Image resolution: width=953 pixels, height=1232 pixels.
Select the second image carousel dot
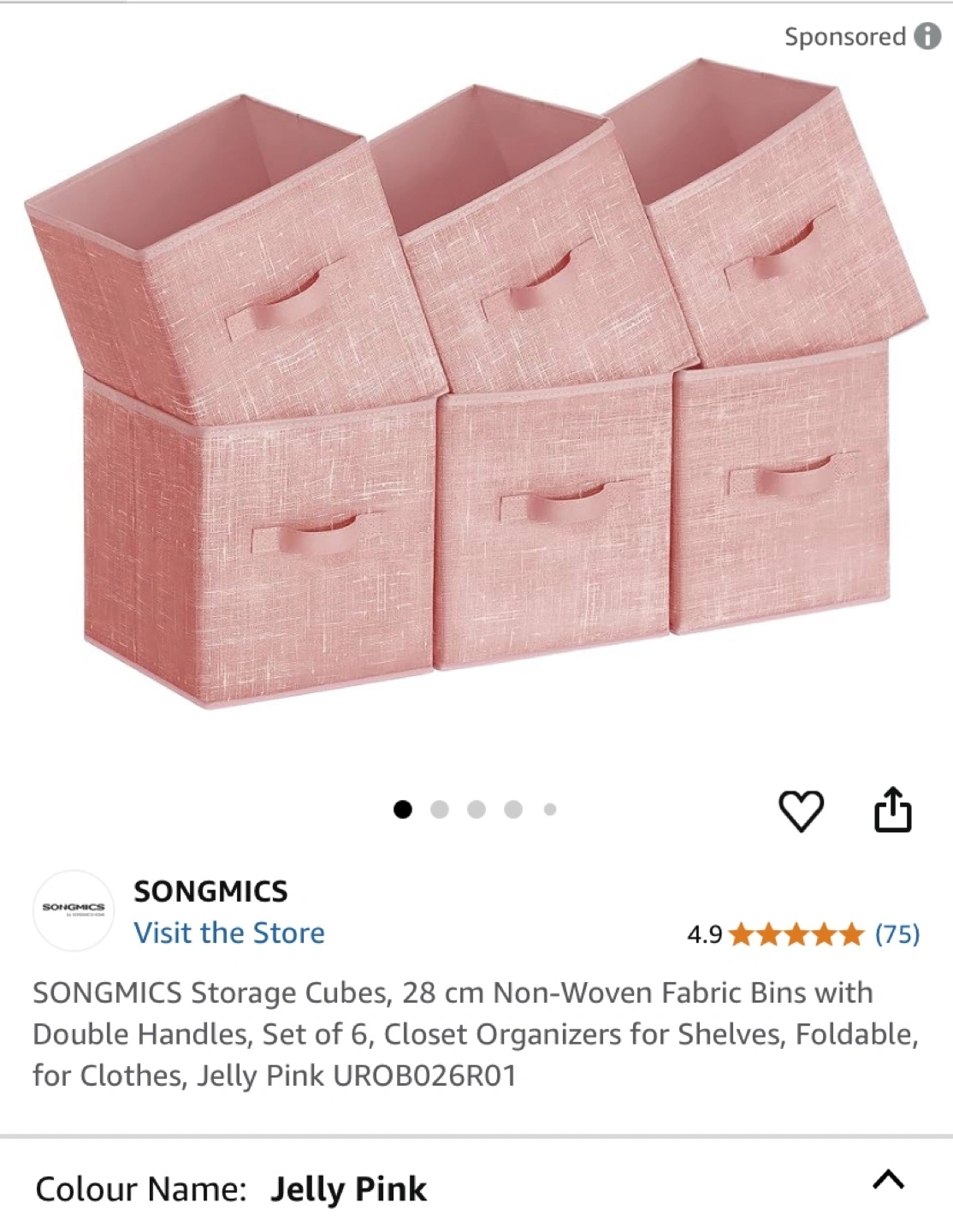pos(440,809)
